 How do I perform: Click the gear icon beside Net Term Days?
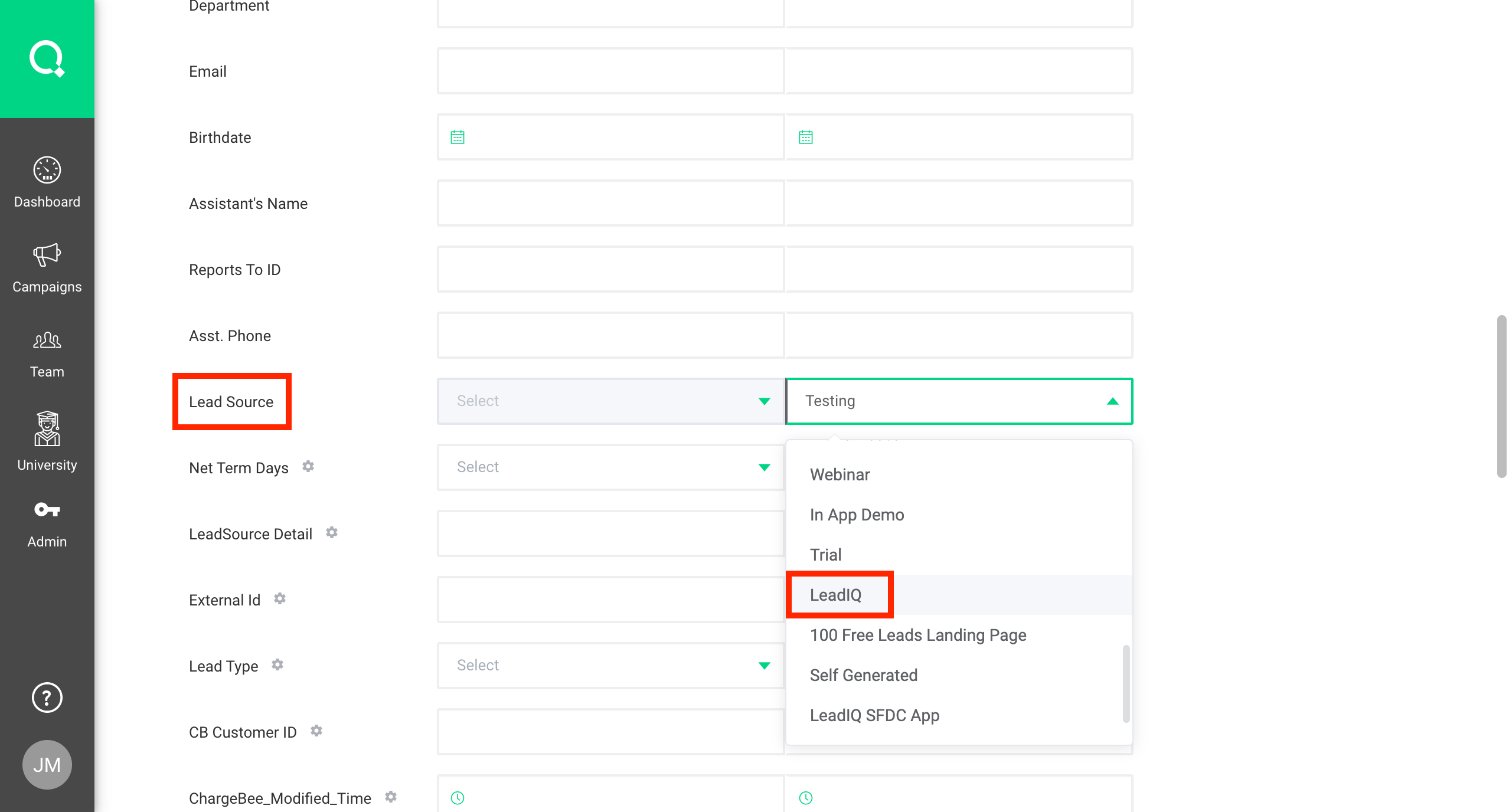(308, 466)
